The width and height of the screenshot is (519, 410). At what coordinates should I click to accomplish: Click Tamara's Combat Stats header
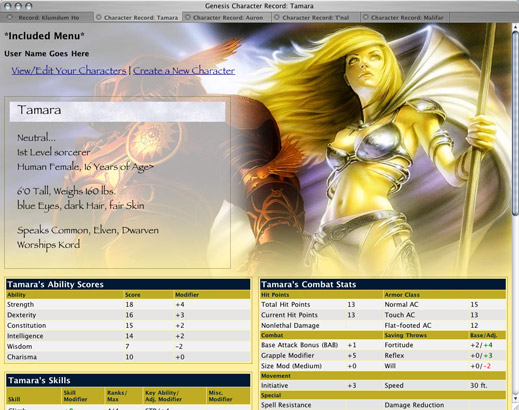pos(383,284)
